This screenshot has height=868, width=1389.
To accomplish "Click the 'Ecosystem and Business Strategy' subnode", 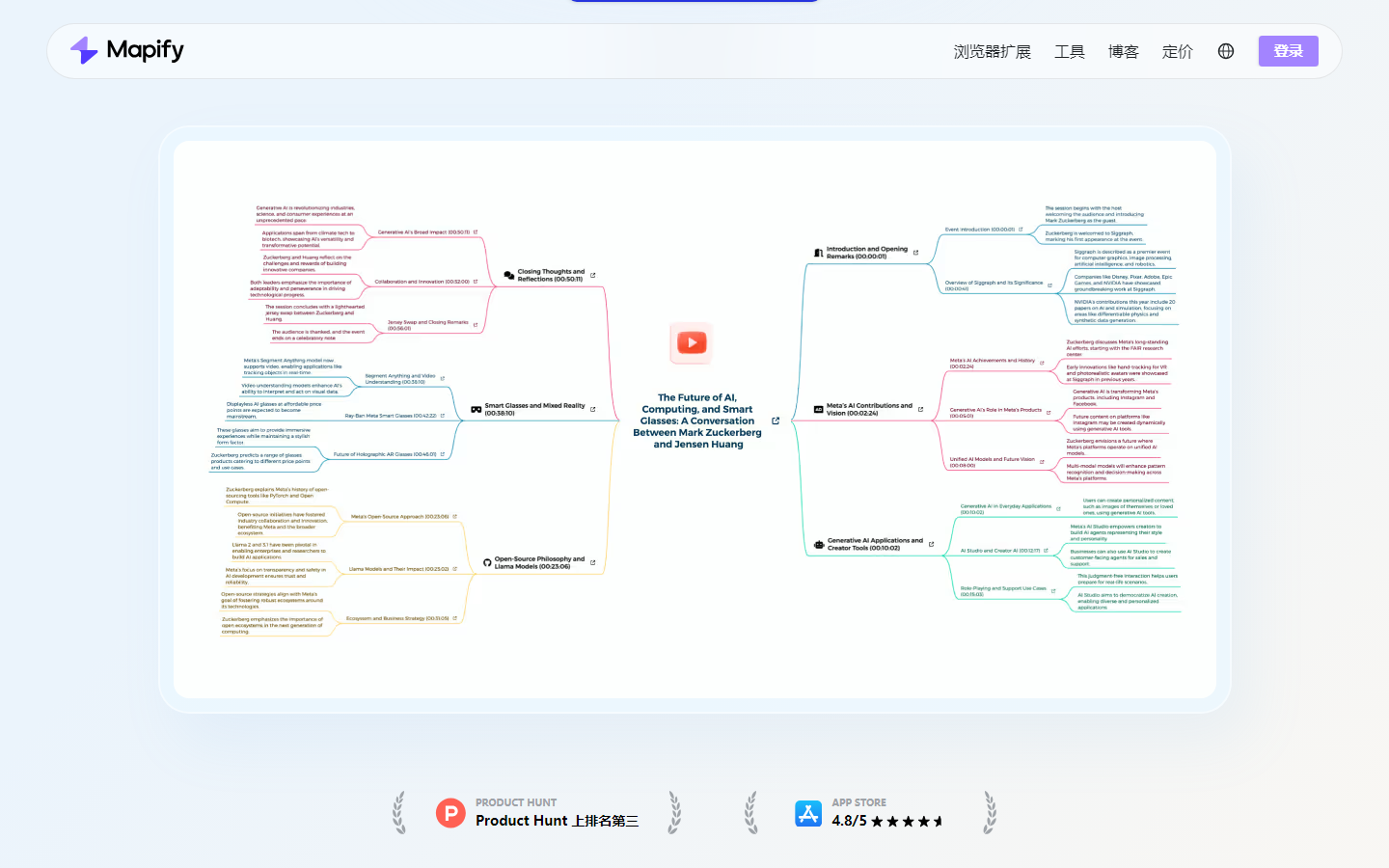I will (397, 618).
